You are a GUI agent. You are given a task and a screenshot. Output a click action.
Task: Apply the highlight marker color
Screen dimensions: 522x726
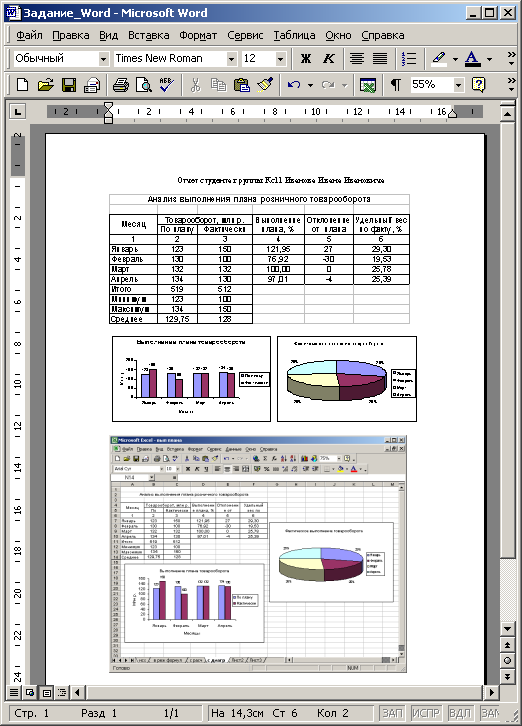(x=439, y=59)
